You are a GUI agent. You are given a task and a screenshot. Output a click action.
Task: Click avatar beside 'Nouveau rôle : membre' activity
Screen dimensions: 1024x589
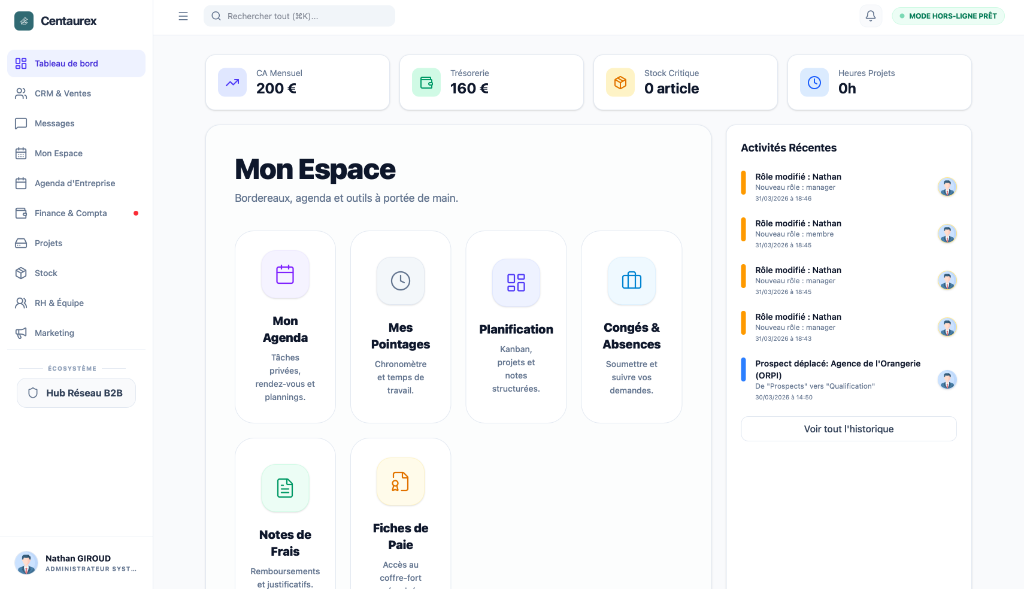pyautogui.click(x=947, y=234)
